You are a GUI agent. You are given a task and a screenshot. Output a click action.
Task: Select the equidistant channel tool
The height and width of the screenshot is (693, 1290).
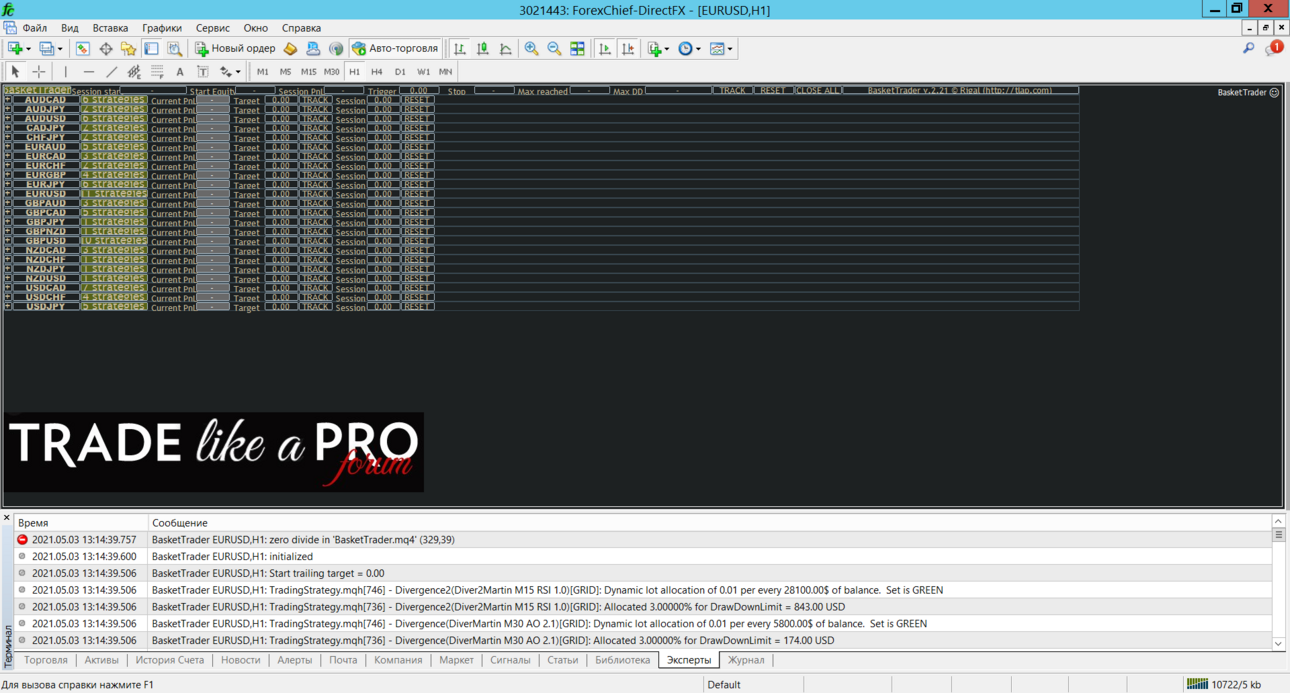pos(134,72)
